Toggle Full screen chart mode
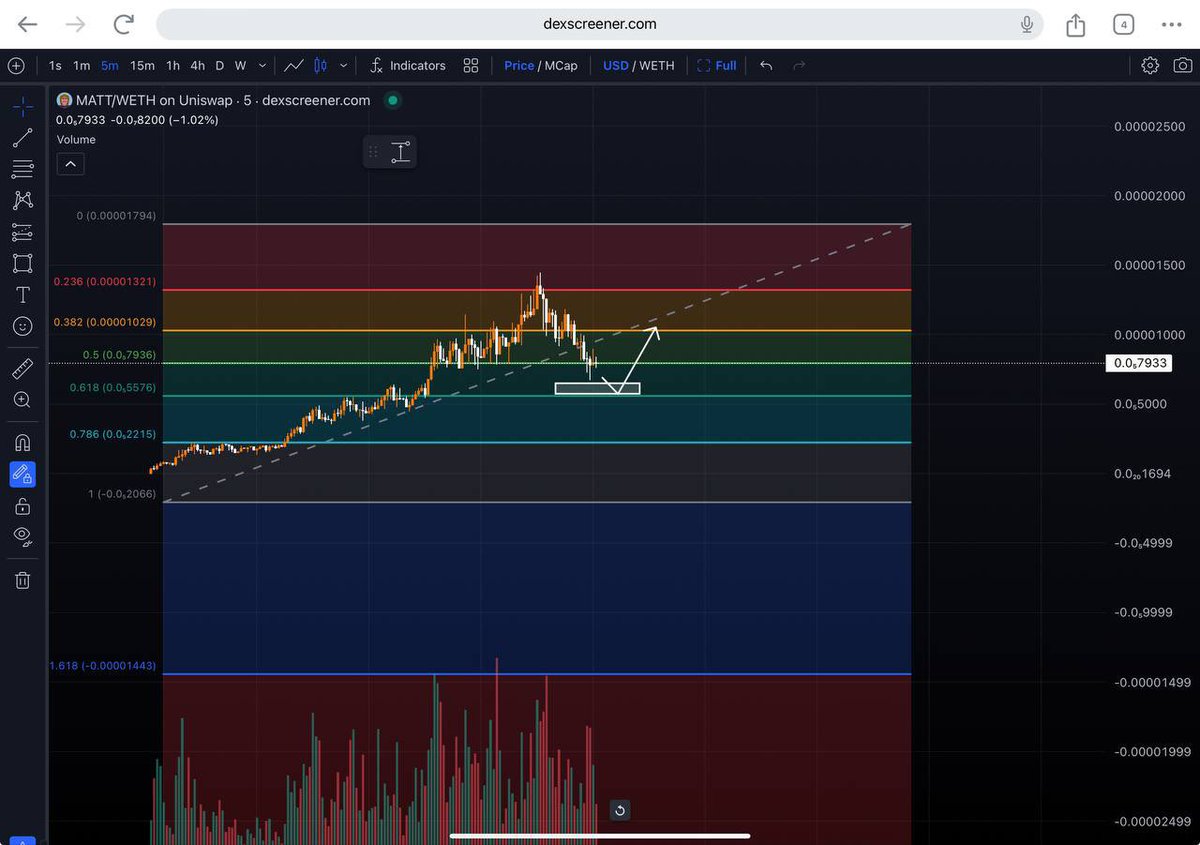Viewport: 1200px width, 845px height. [x=716, y=66]
